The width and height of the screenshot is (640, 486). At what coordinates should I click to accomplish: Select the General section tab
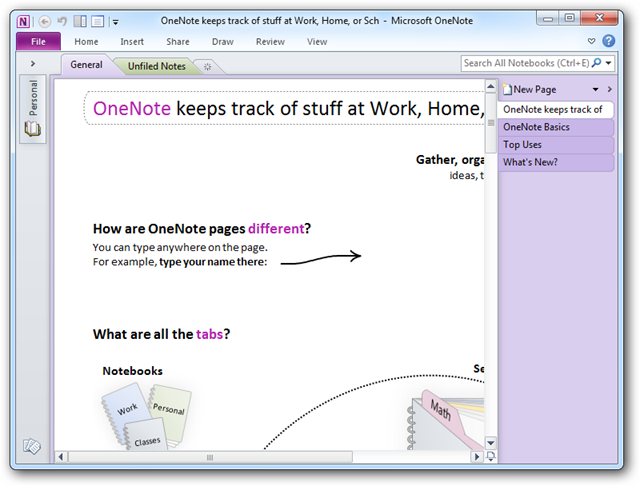coord(86,65)
